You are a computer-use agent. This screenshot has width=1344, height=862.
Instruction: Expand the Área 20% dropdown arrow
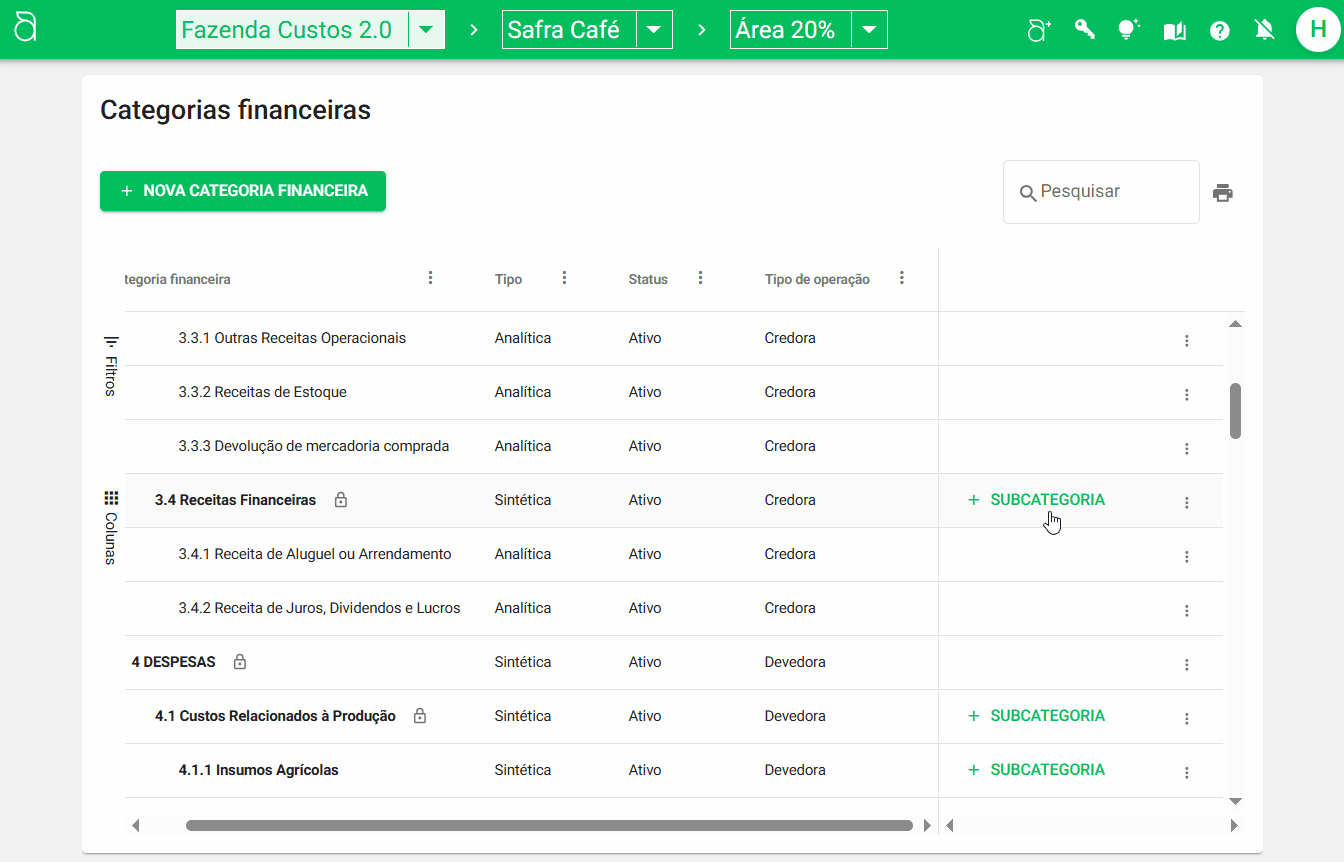coord(869,30)
